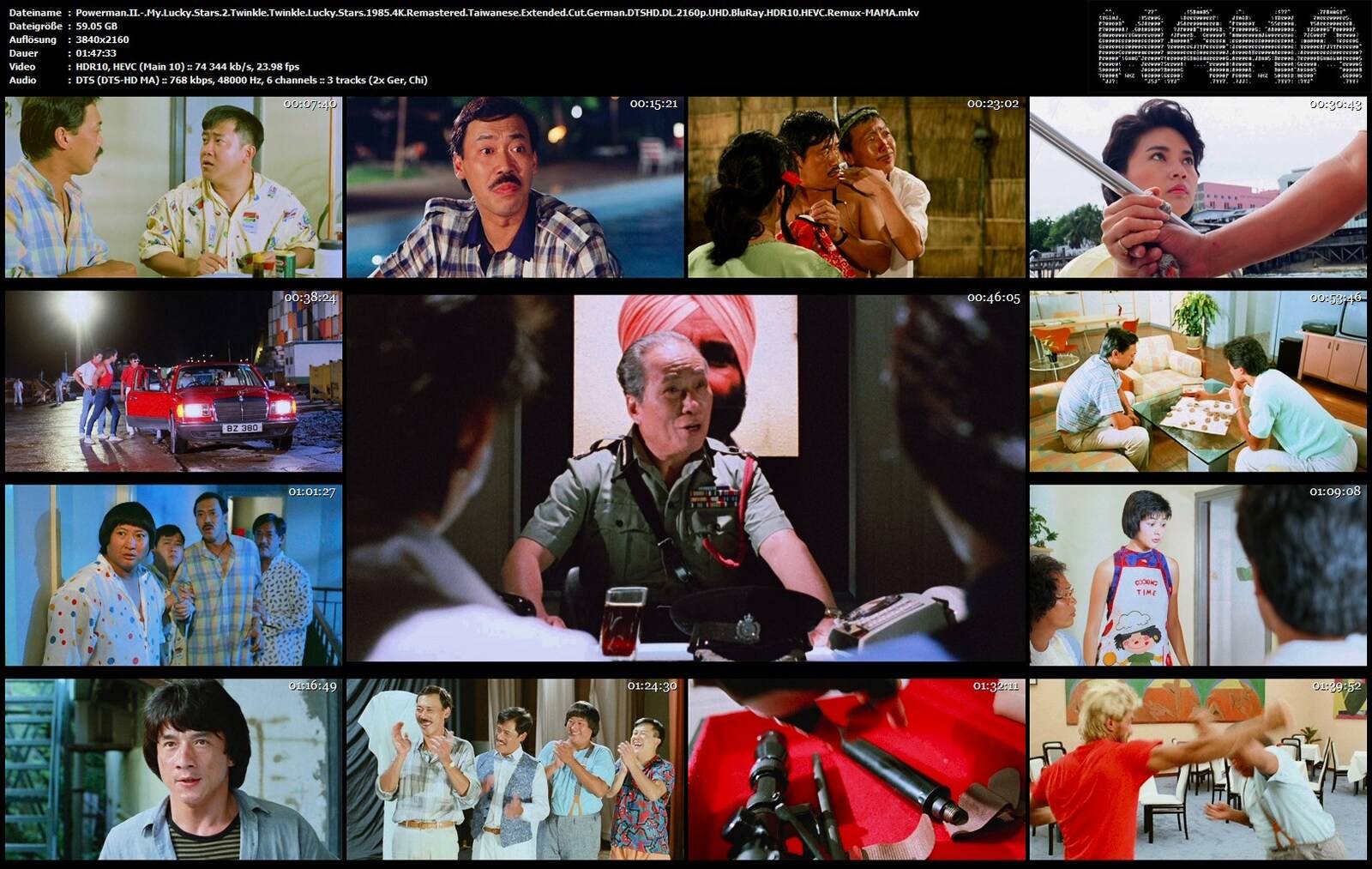Click the 01:01:27 timestamp
Image resolution: width=1372 pixels, height=869 pixels.
pos(312,492)
